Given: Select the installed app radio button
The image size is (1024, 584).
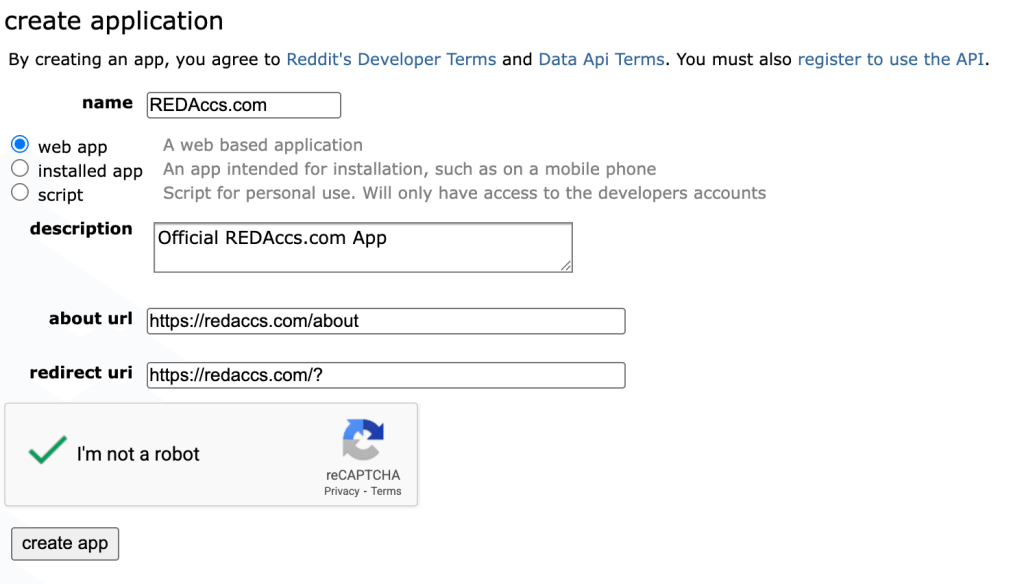Looking at the screenshot, I should point(20,169).
